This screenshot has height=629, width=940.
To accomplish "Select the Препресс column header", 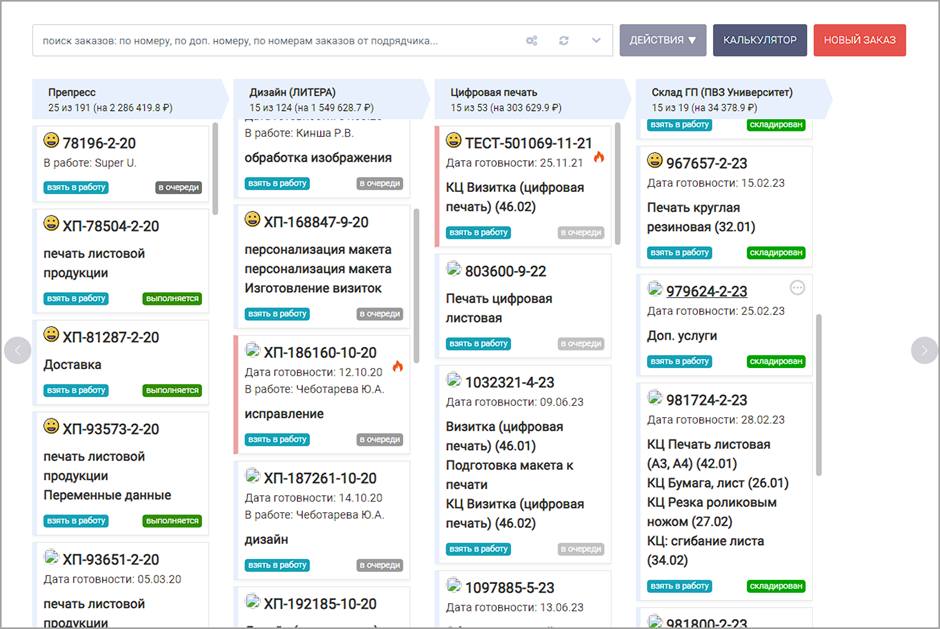I will 130,100.
